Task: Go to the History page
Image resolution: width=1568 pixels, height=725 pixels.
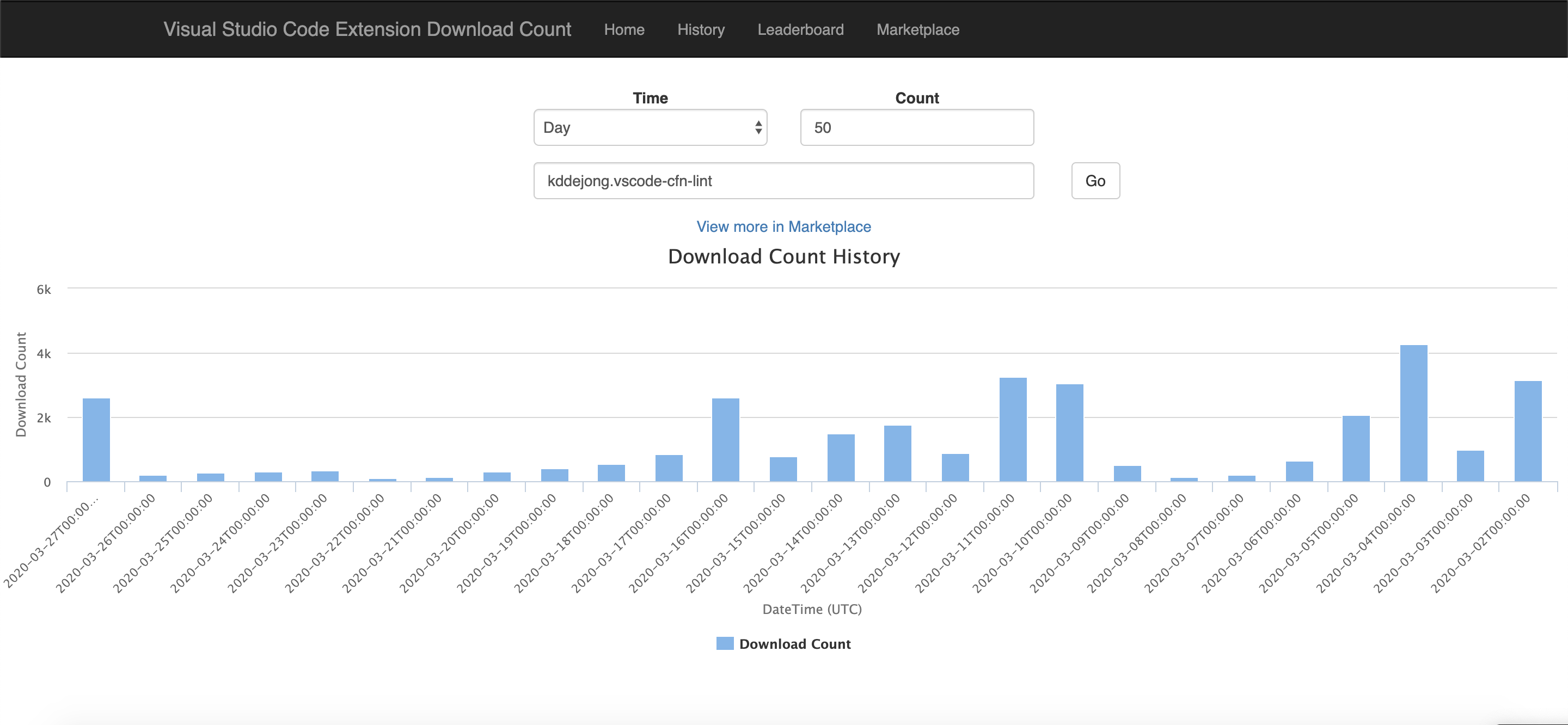Action: pos(701,30)
